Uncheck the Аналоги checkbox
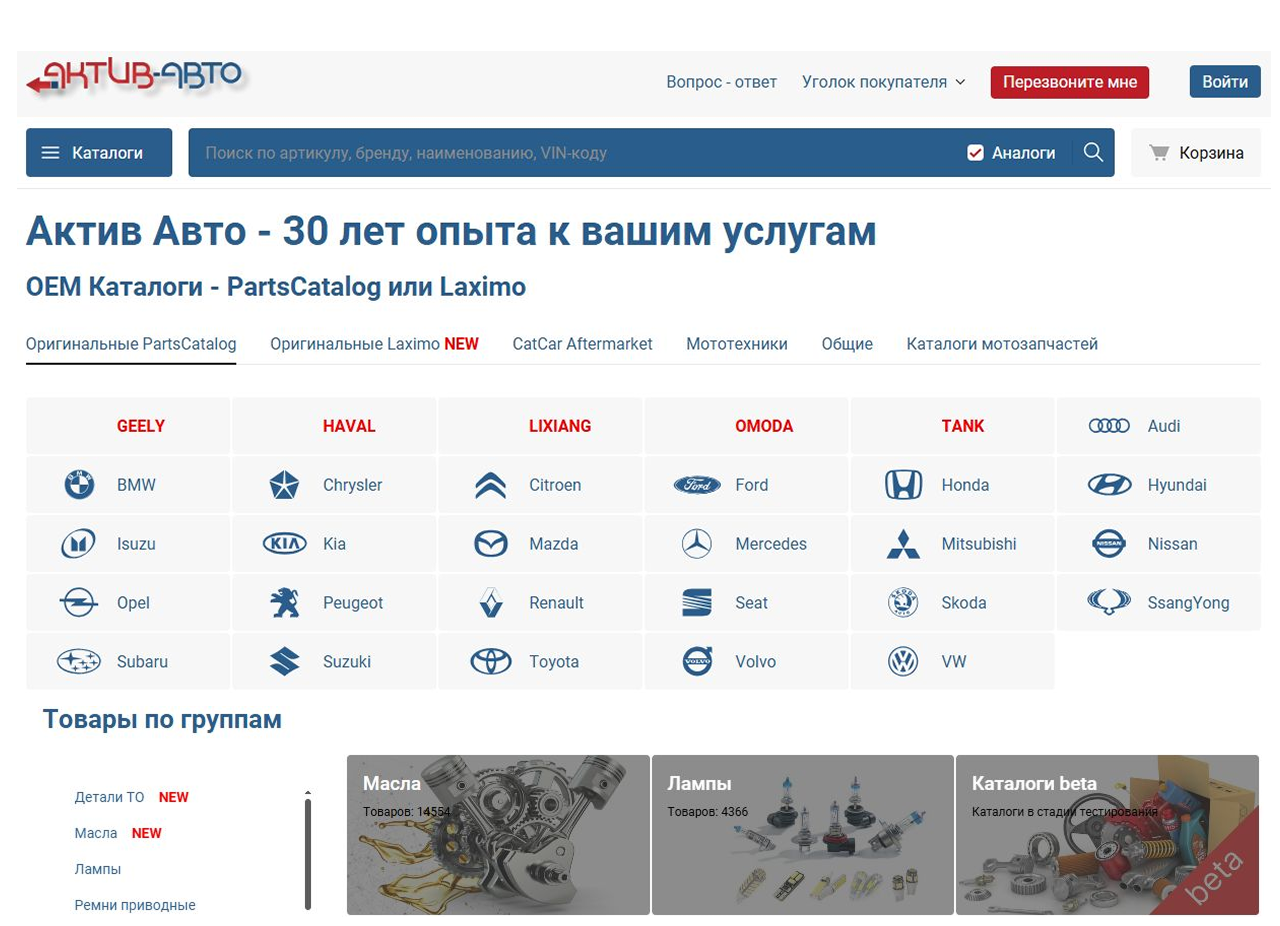Screen dimensions: 1280x926 click(x=976, y=153)
